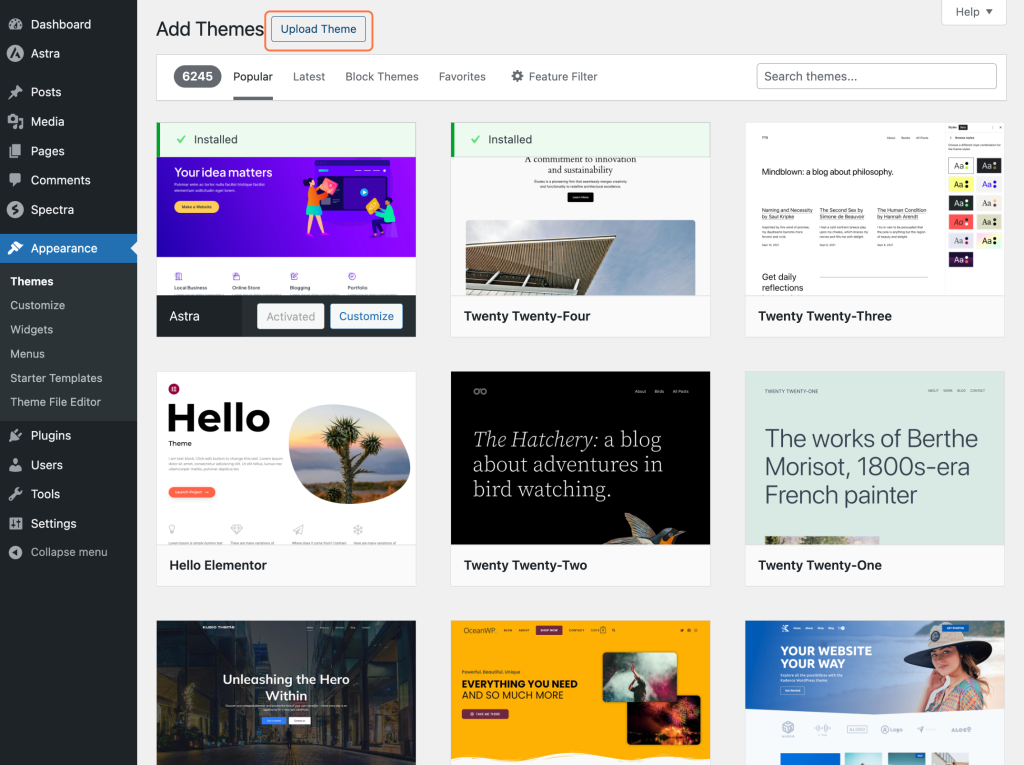Open the Twenty Twenty-Two theme thumbnail
This screenshot has height=765, width=1024.
tap(581, 458)
